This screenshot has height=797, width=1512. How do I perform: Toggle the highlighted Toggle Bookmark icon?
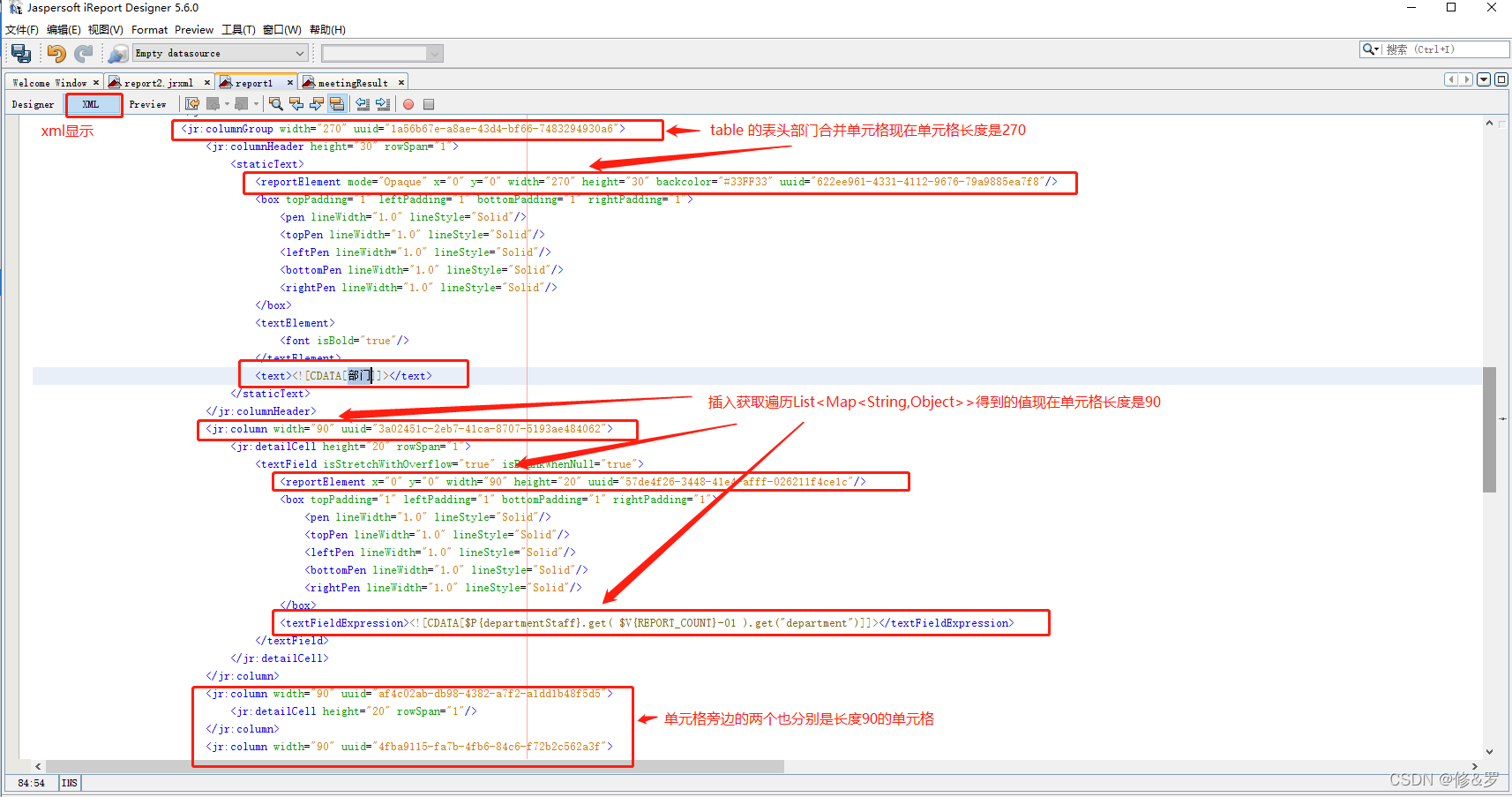[337, 103]
